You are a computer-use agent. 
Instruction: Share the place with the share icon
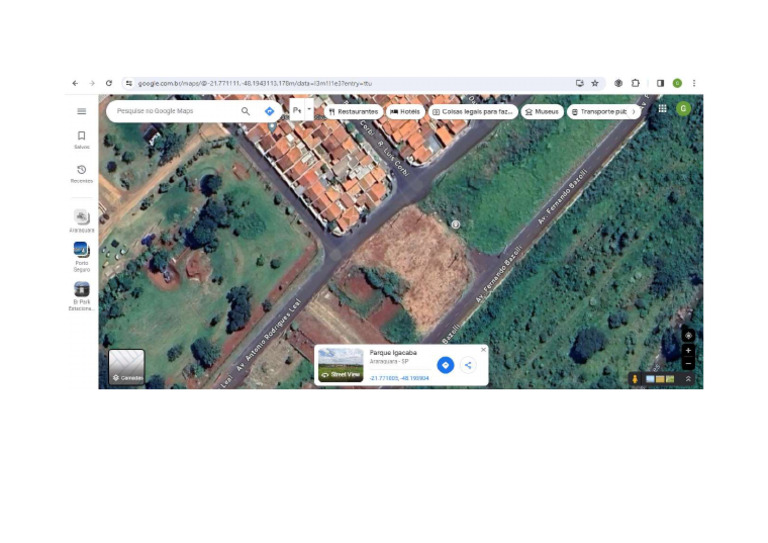(x=468, y=365)
